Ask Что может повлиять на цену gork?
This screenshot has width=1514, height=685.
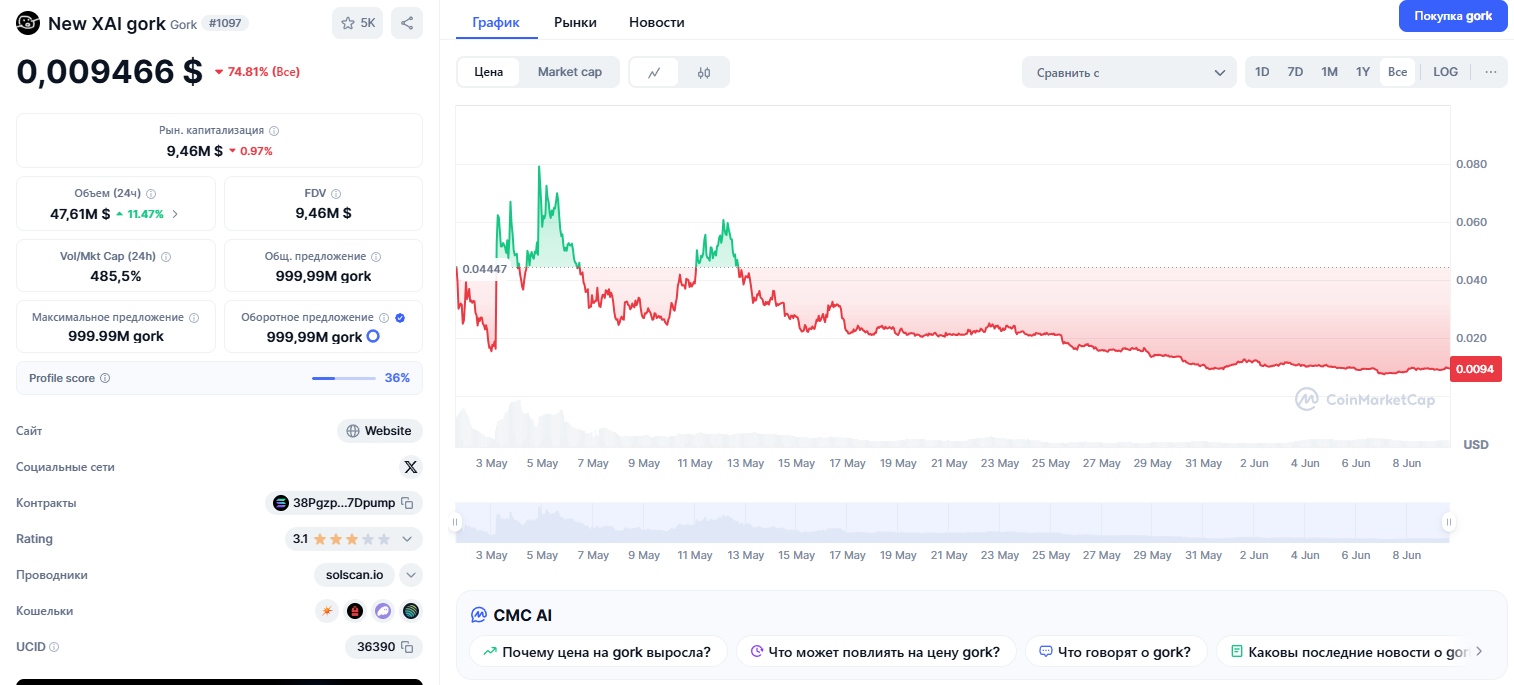click(x=876, y=652)
